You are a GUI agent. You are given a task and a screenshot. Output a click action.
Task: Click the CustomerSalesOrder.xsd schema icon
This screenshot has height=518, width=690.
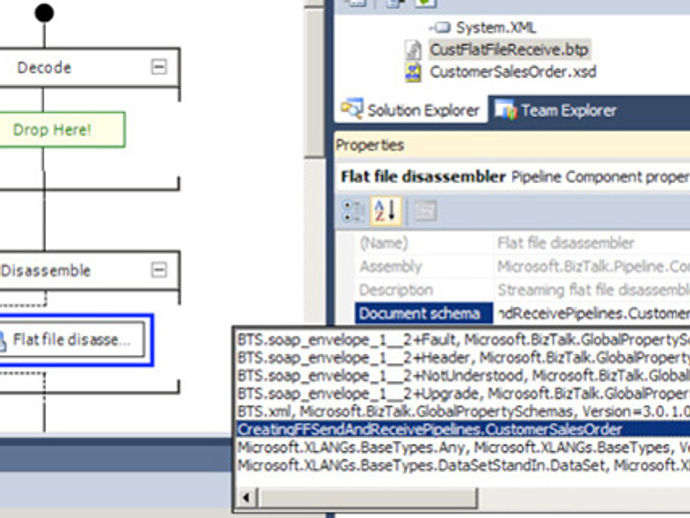pos(413,72)
